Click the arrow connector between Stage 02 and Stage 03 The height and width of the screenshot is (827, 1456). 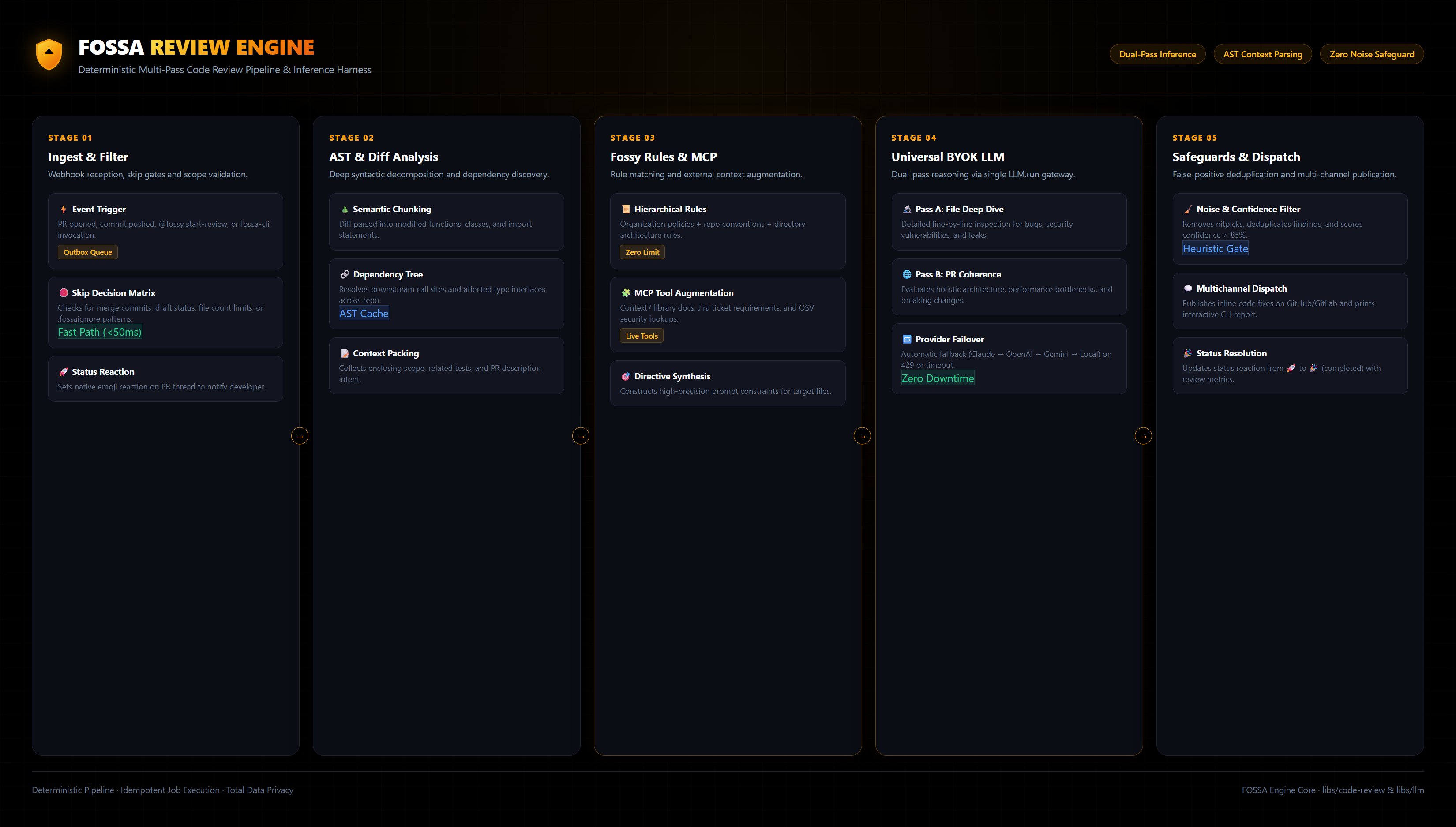581,436
